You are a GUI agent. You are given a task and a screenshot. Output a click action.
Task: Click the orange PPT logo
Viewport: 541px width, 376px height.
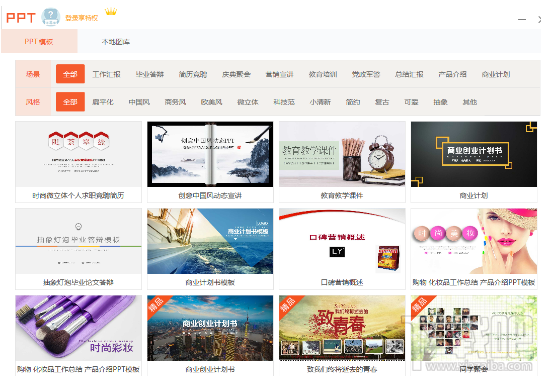(x=21, y=18)
